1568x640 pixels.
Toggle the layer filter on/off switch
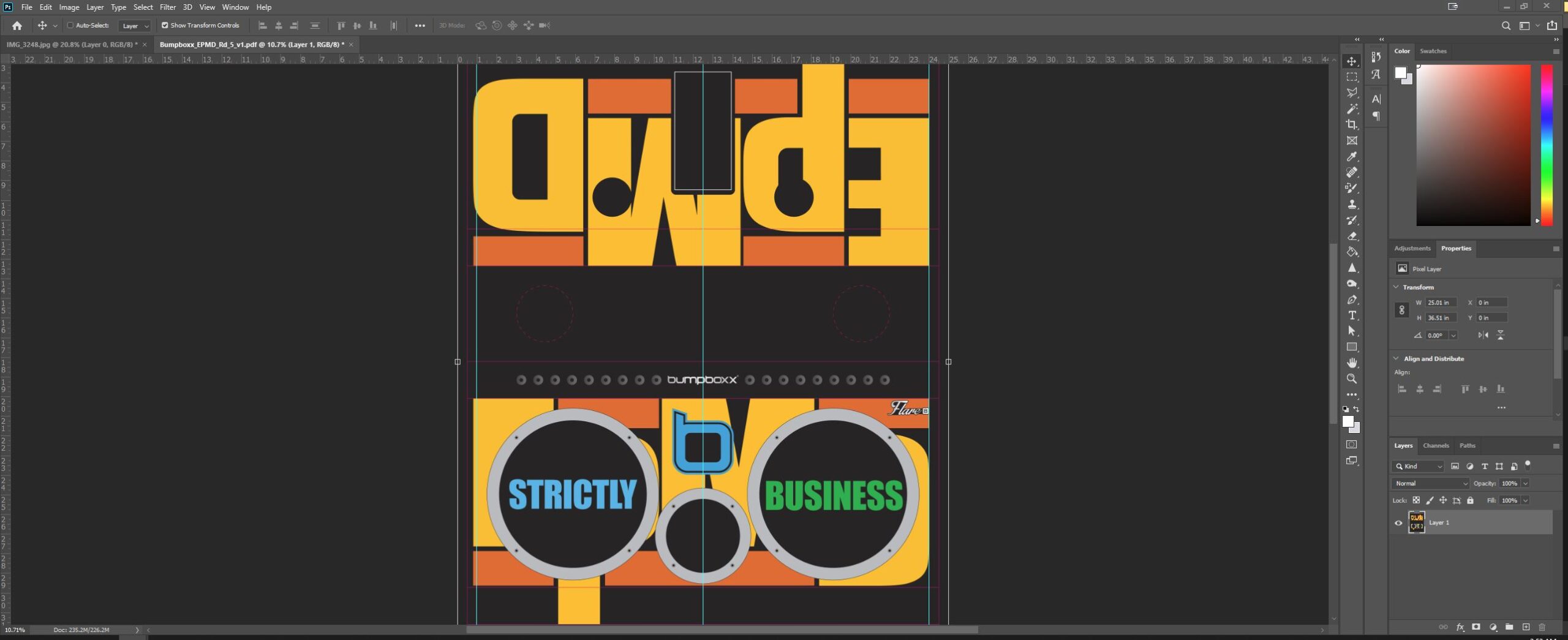(1528, 465)
